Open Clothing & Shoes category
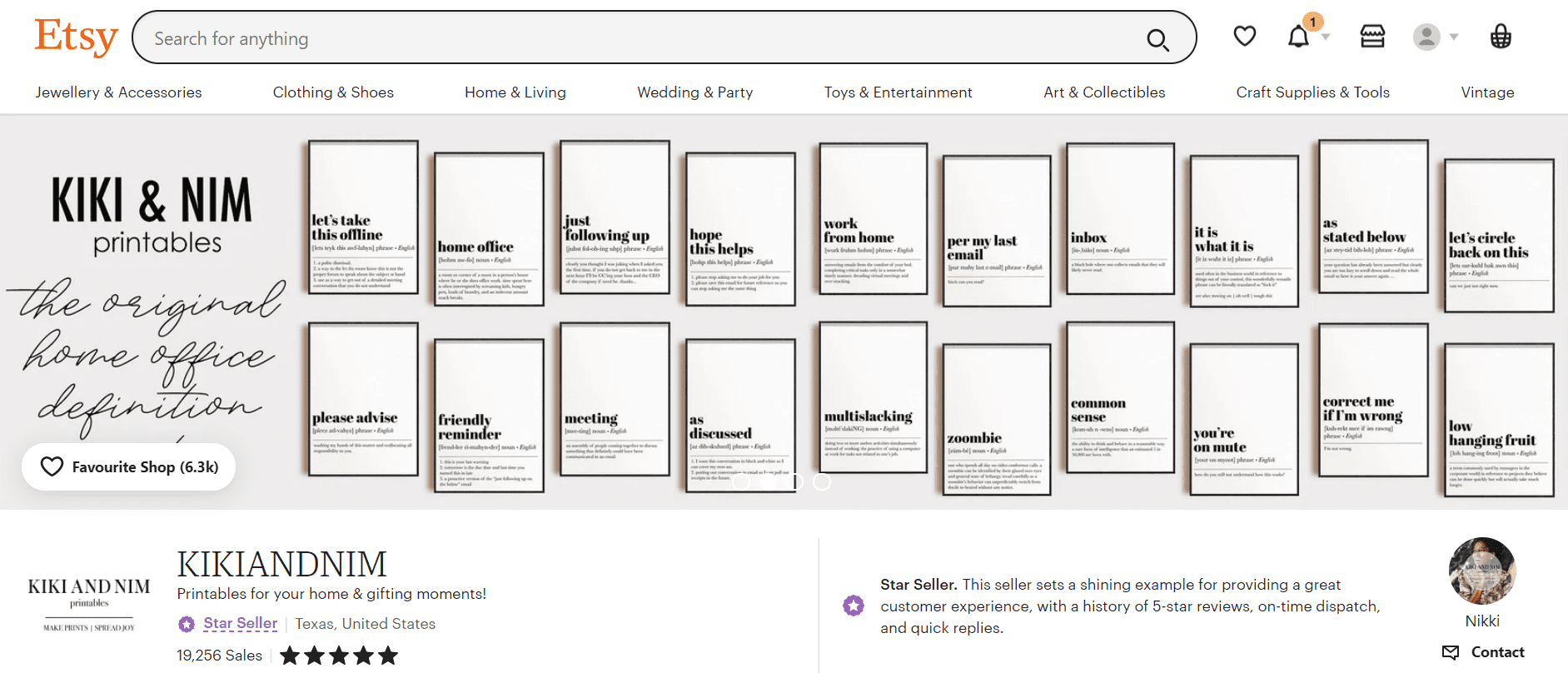This screenshot has height=693, width=1568. [333, 92]
